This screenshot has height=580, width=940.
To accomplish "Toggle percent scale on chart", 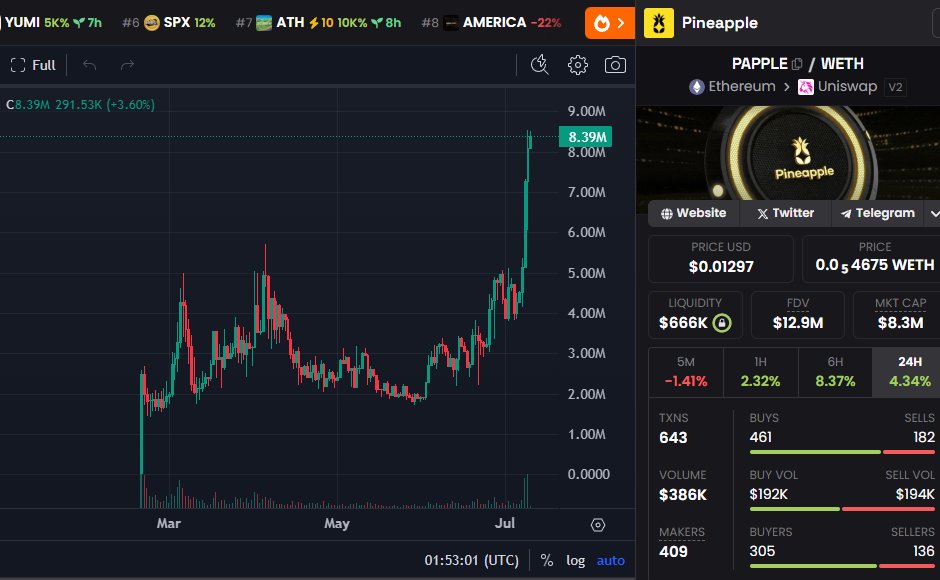I will click(x=547, y=560).
